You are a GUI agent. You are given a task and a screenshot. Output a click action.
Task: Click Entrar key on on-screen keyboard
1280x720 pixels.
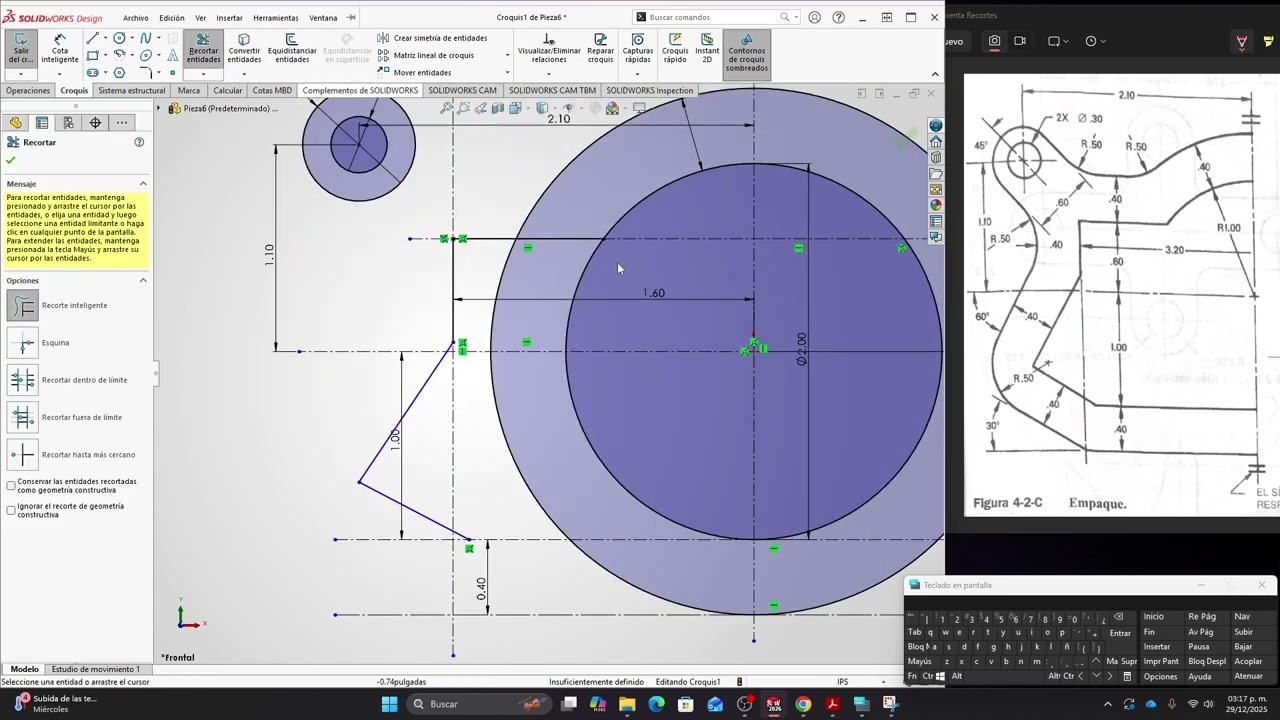[x=1120, y=632]
